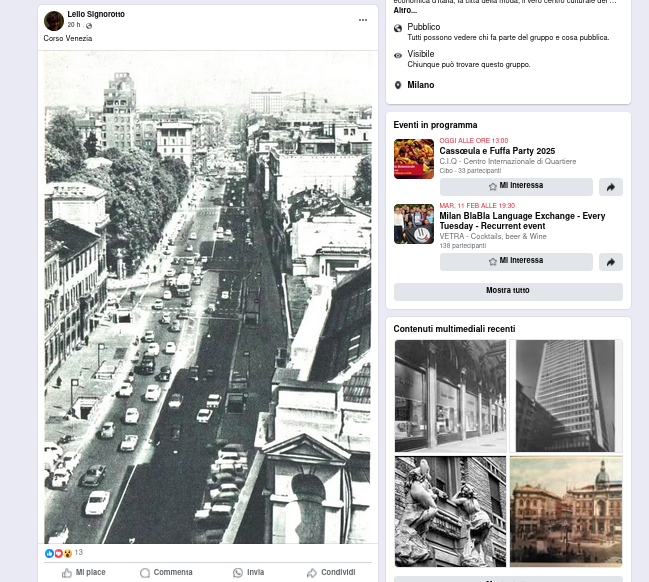Click Commenta to comment on the post
The image size is (649, 582).
[166, 573]
